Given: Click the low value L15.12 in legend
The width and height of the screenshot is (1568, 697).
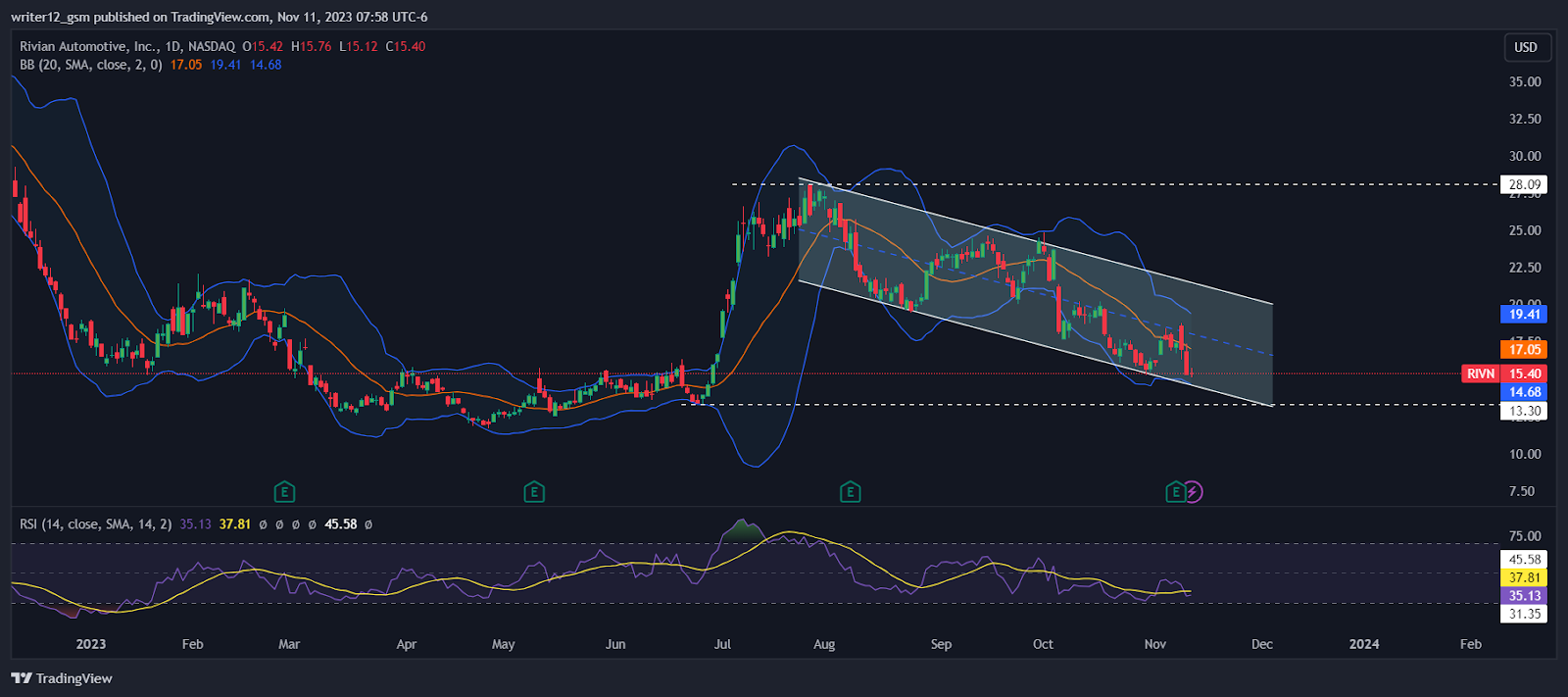Looking at the screenshot, I should coord(358,46).
